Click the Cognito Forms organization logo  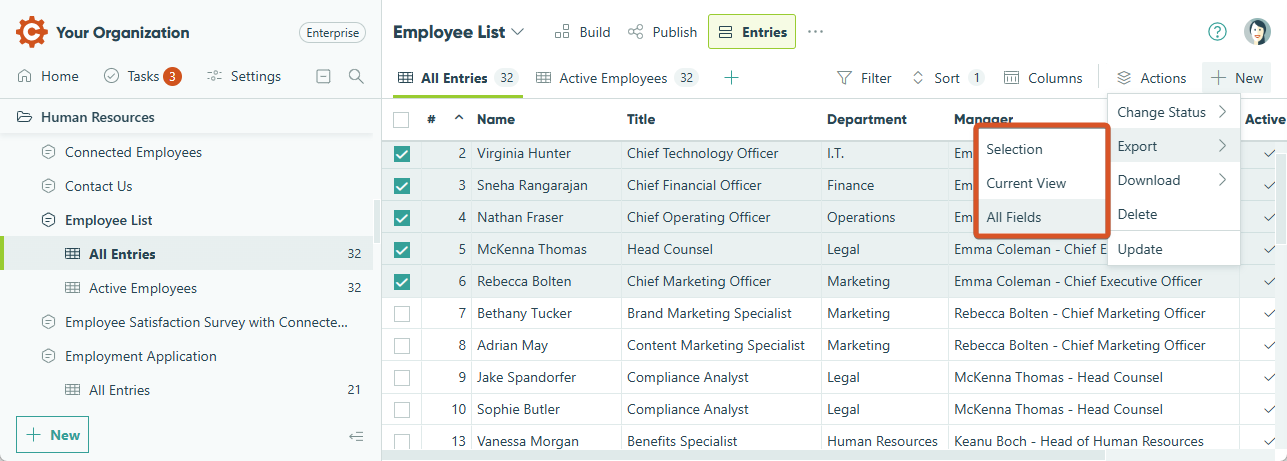click(x=32, y=32)
